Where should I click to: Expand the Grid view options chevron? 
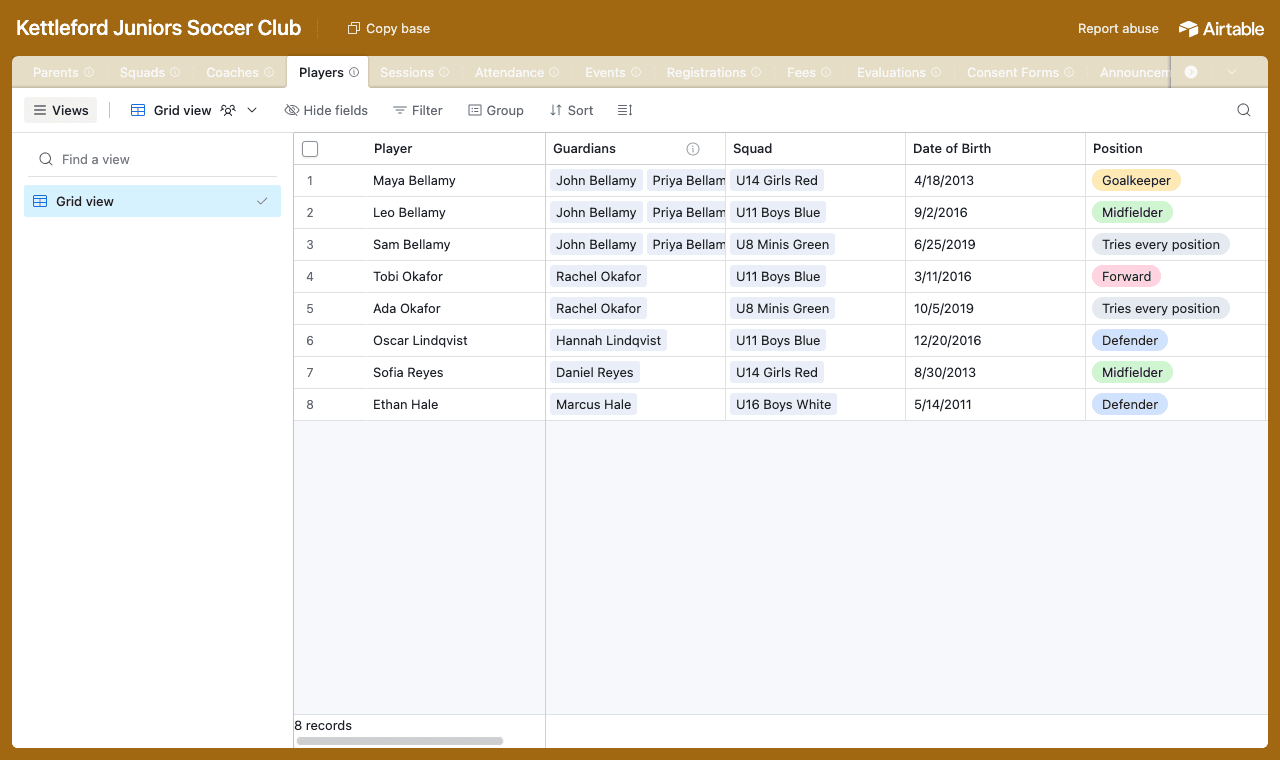pos(252,110)
